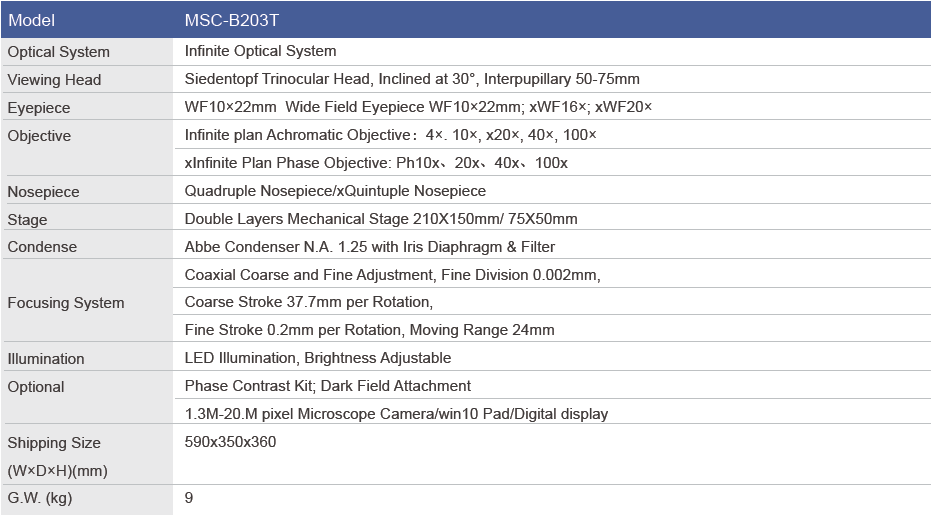Click the Optical System row label

coord(58,52)
